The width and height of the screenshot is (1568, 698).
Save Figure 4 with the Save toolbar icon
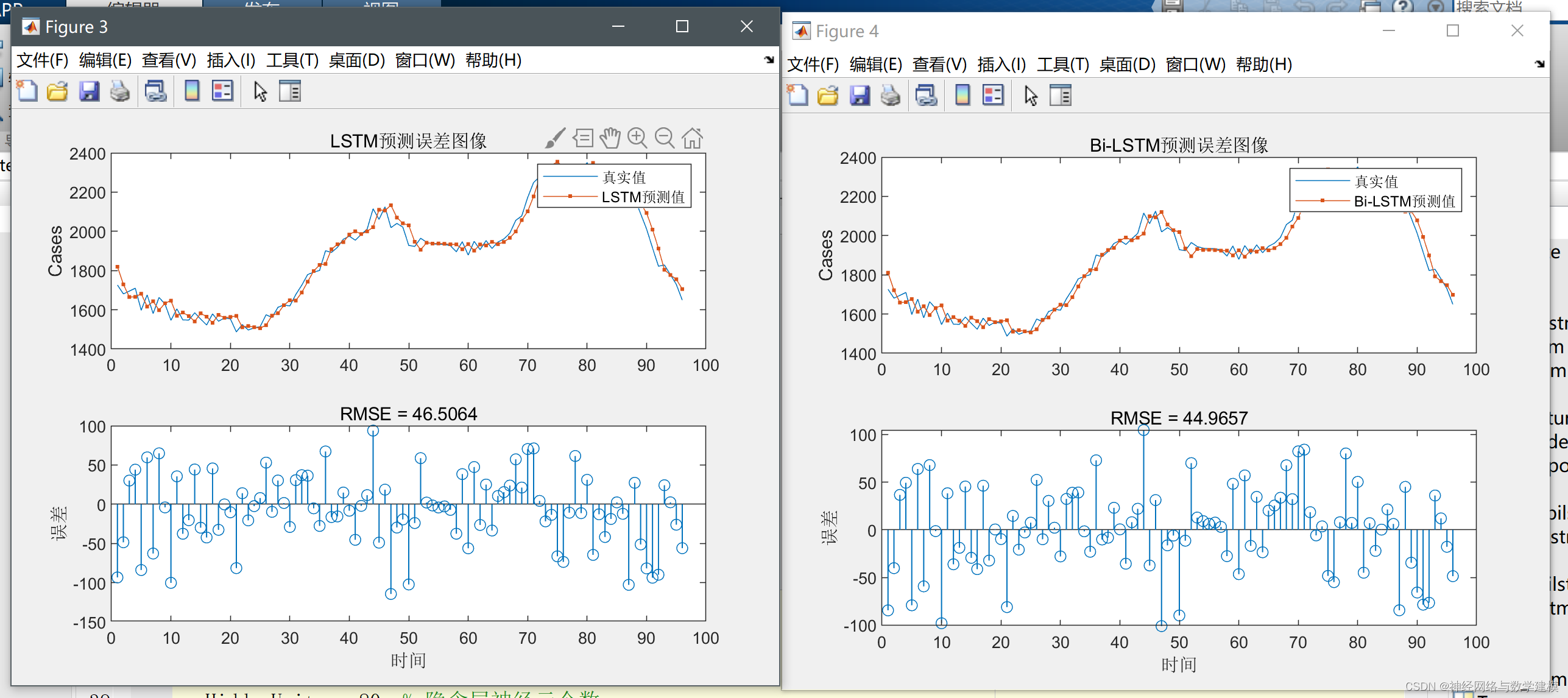(860, 95)
